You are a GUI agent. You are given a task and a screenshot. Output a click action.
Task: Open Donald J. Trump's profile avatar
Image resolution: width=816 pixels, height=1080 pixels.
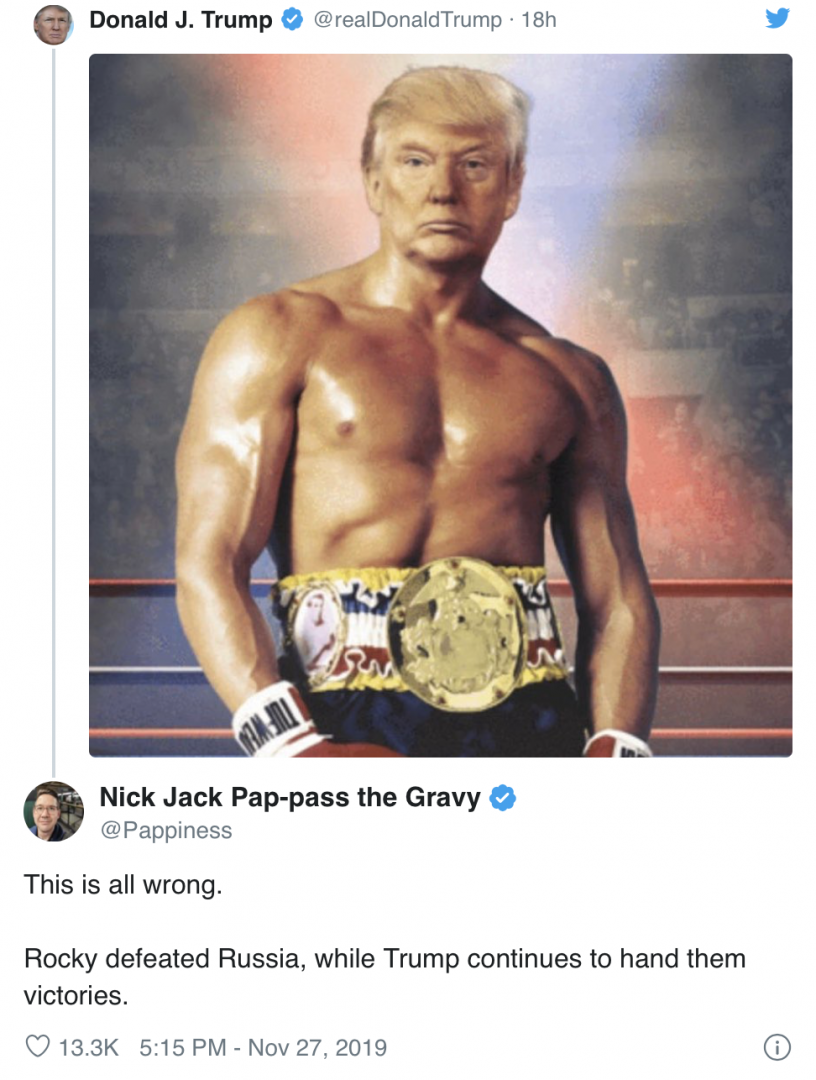53,25
